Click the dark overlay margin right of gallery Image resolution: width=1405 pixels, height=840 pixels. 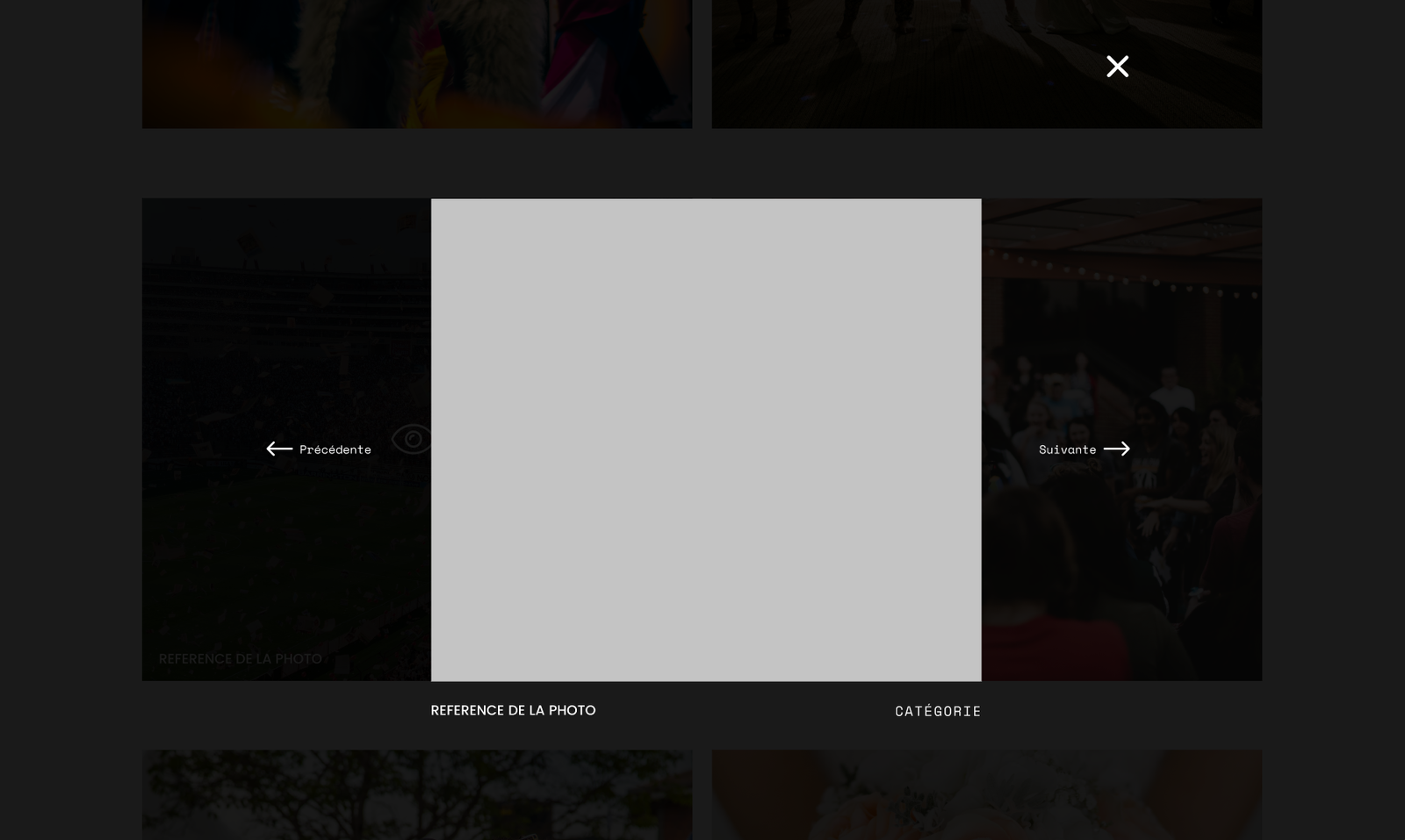[1333, 439]
